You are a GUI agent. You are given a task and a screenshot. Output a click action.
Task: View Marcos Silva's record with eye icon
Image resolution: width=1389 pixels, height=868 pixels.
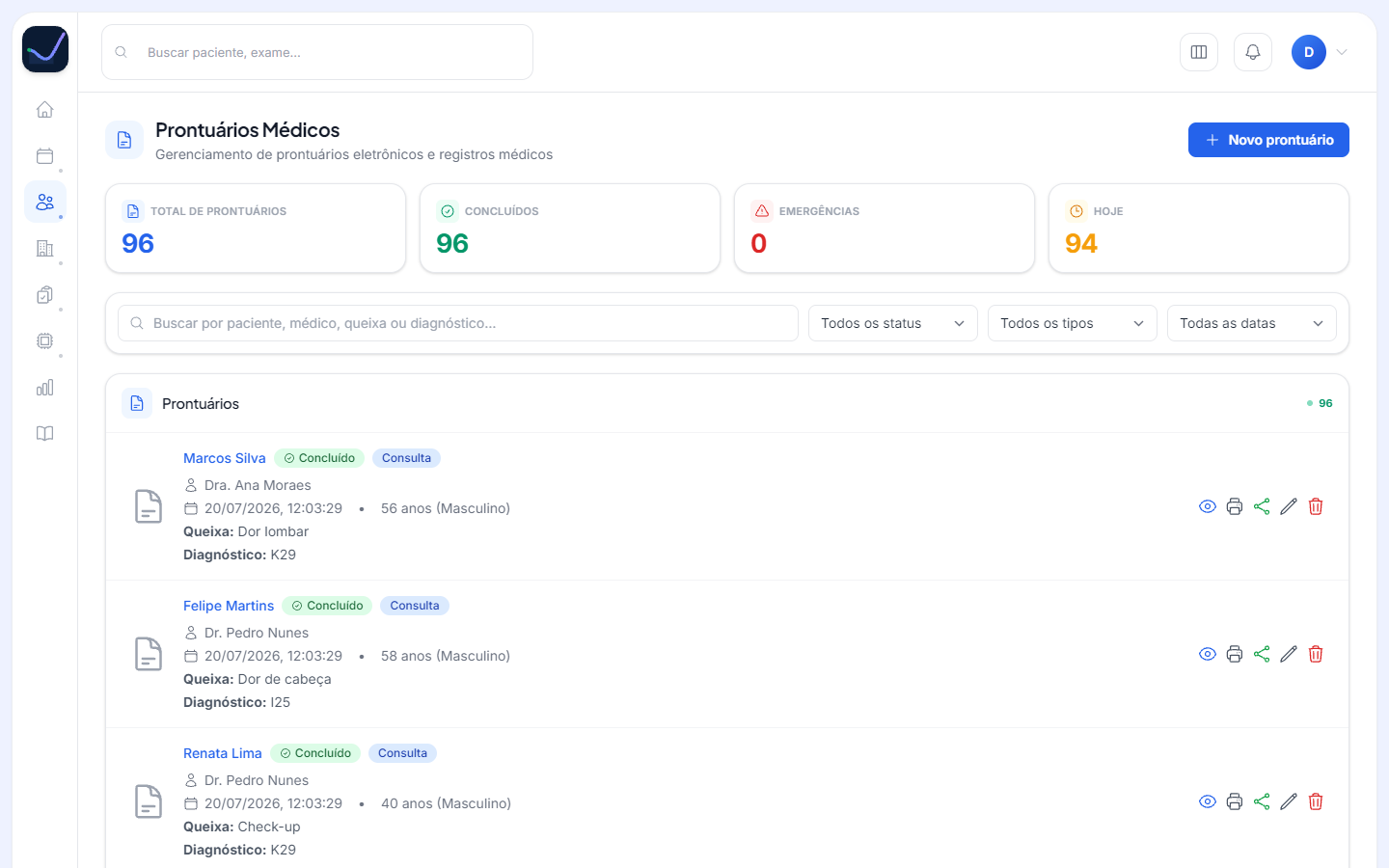[x=1208, y=506]
